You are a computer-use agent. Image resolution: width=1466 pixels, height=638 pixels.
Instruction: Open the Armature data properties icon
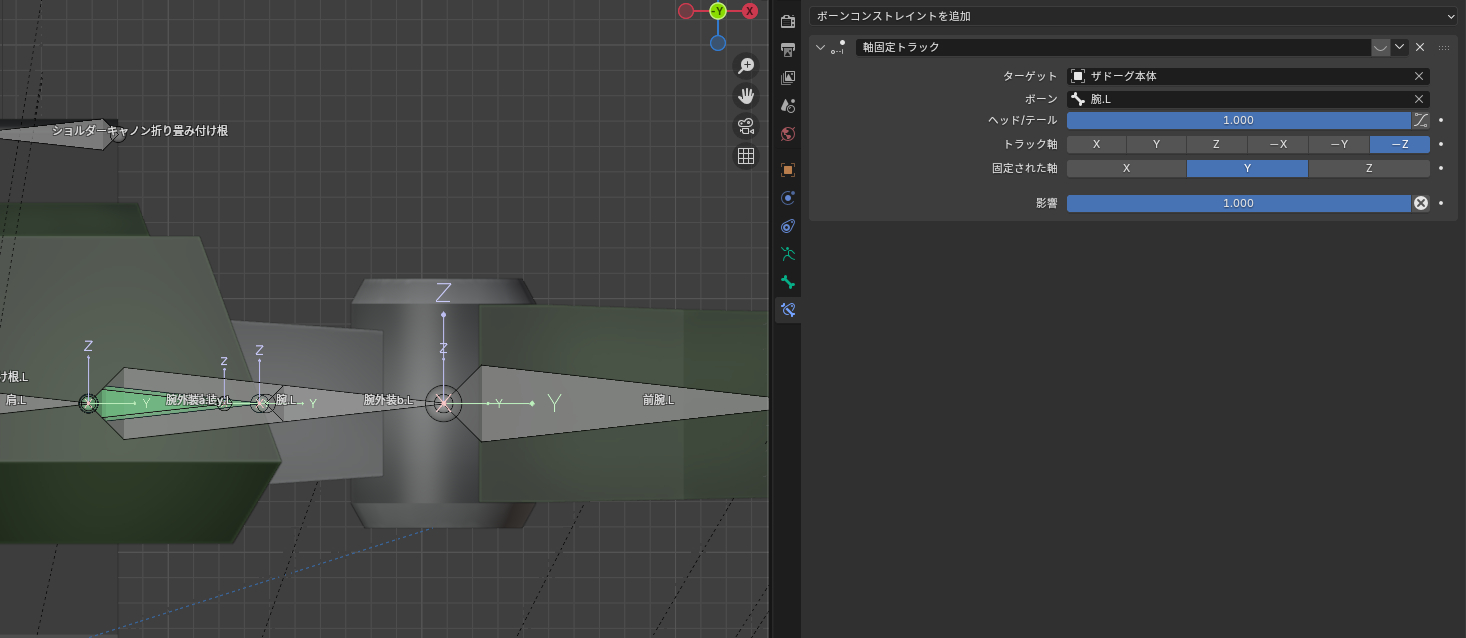pos(788,253)
